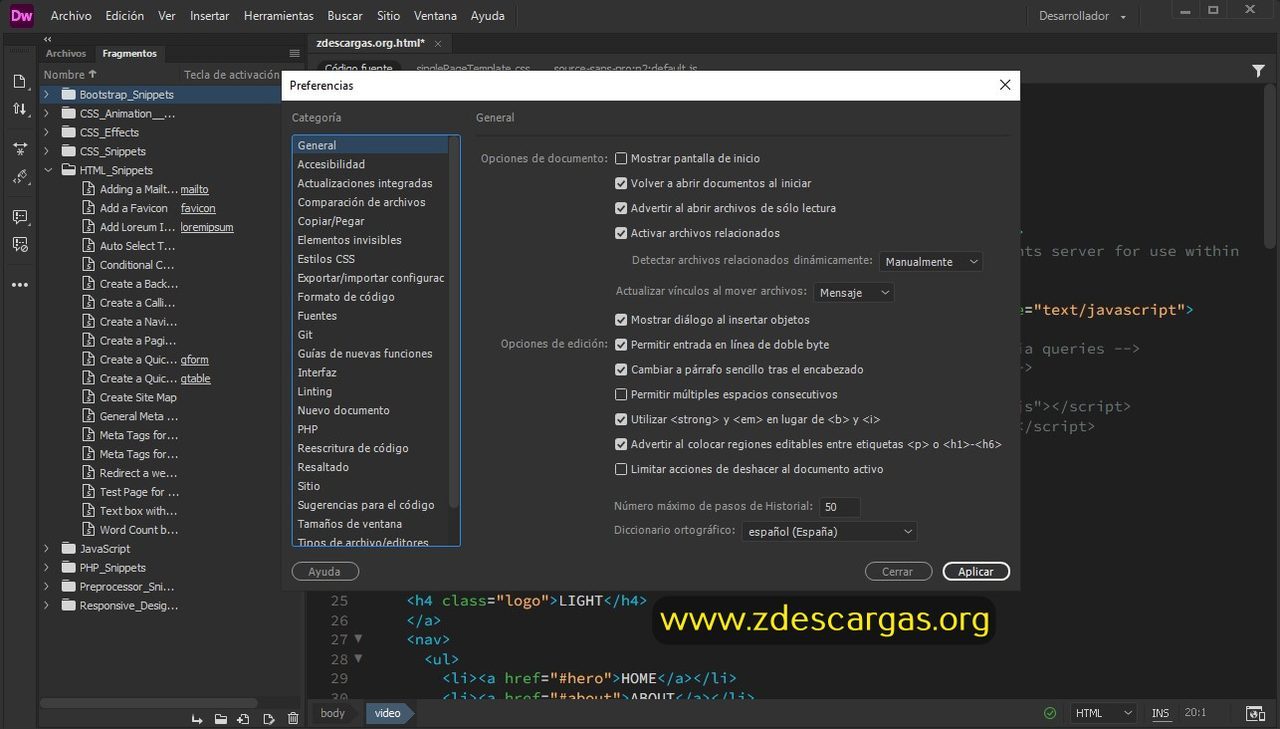Click the Número máximo de pasos de Historial field
Image resolution: width=1280 pixels, height=729 pixels.
coord(839,507)
